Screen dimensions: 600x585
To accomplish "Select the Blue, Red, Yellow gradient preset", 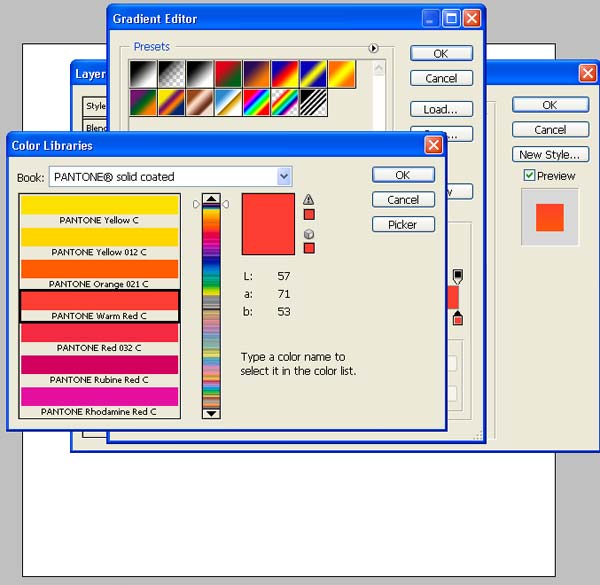I will pos(285,74).
